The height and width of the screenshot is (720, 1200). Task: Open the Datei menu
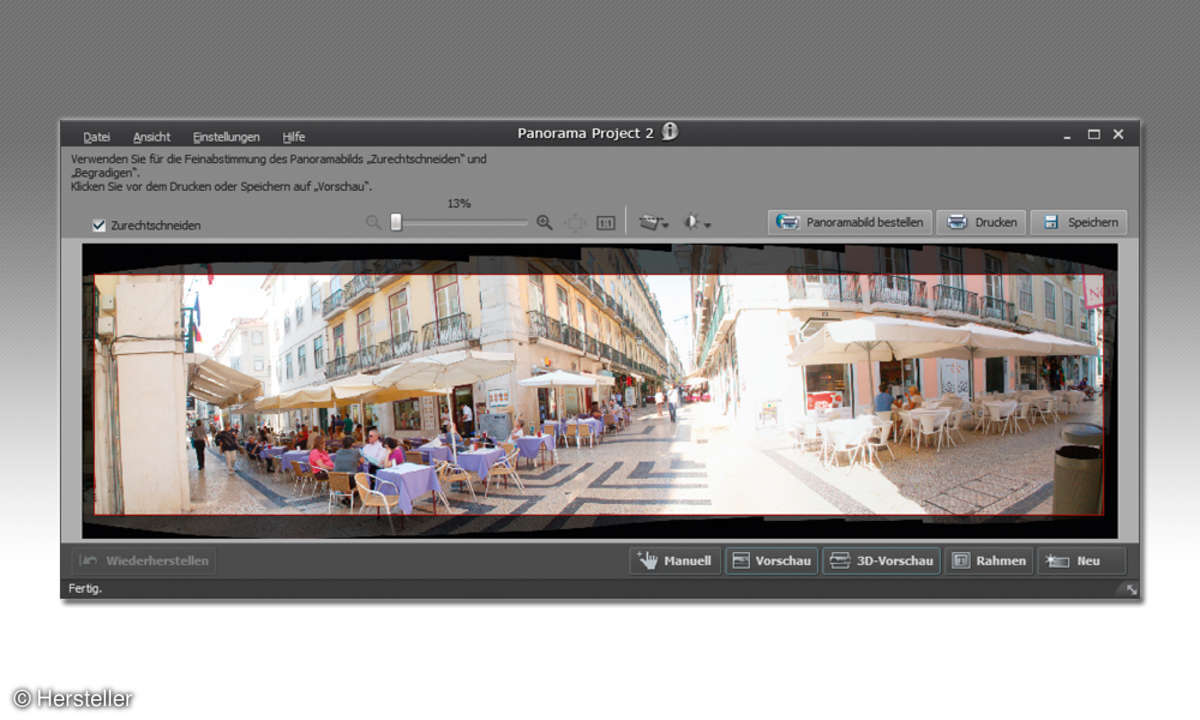[96, 137]
